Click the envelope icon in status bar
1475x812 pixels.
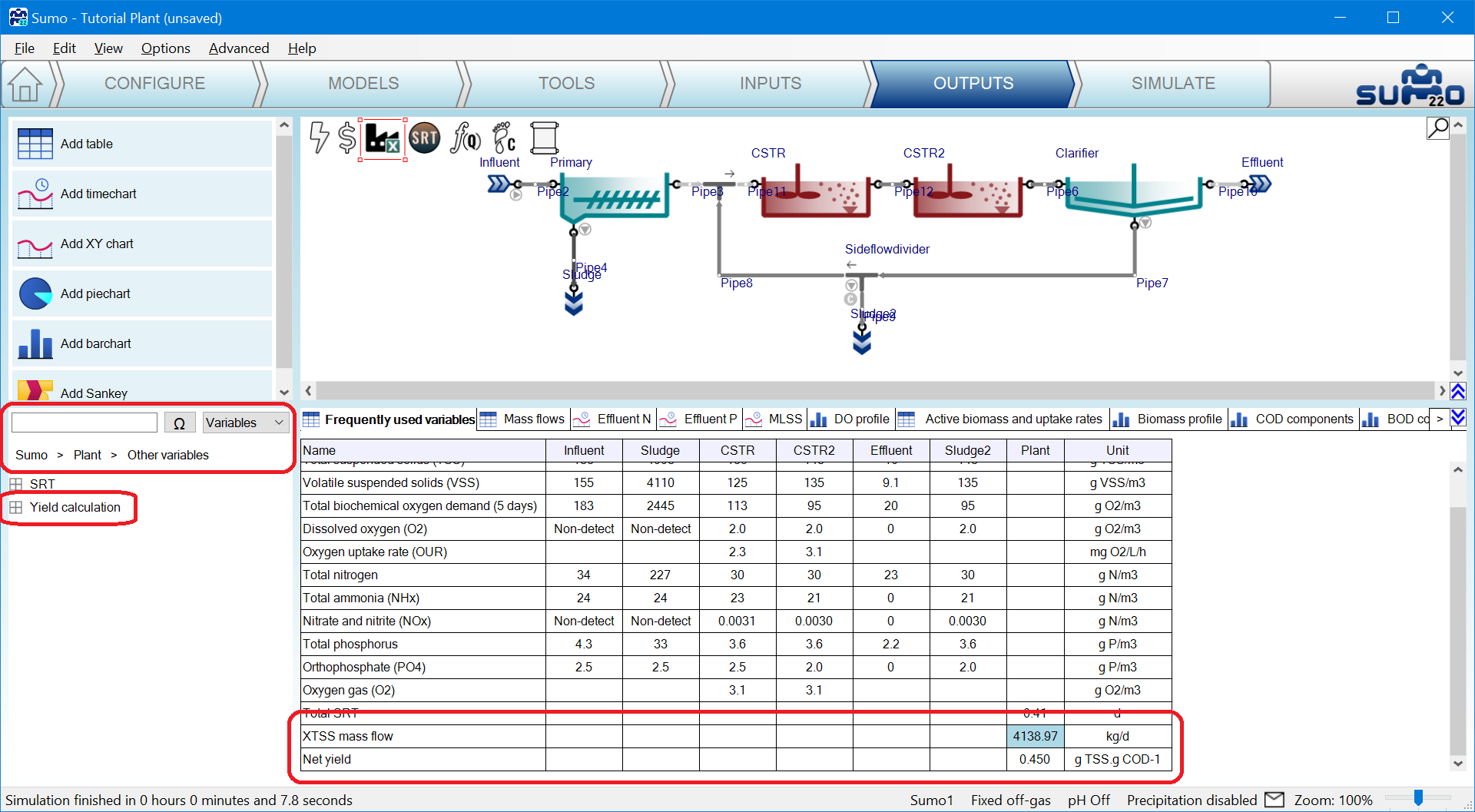click(x=1274, y=800)
